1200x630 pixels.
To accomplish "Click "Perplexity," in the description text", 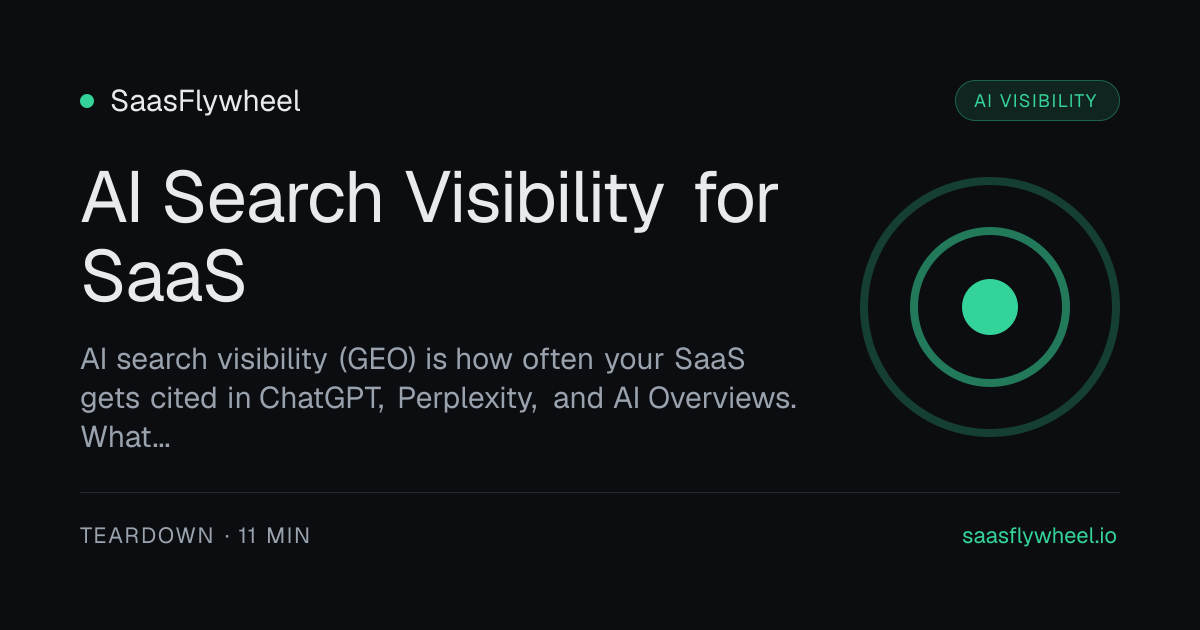I will tap(470, 398).
